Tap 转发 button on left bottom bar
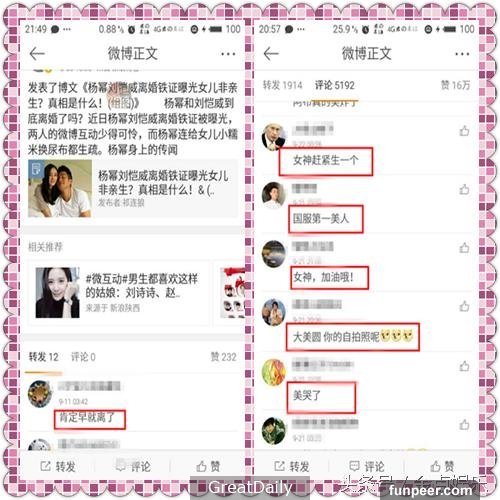Viewport: 500px width, 500px height. pyautogui.click(x=58, y=466)
